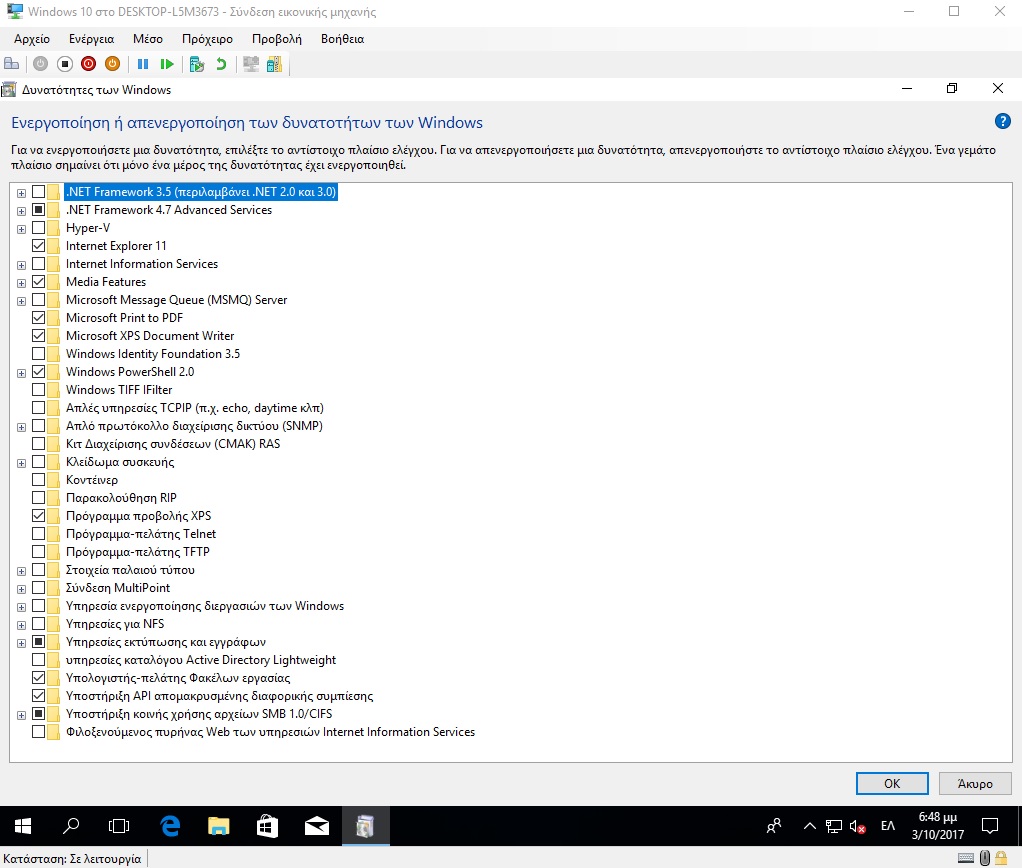Screen dimensions: 1022x868
Task: Open taskbar Search magnifier
Action: tap(71, 826)
